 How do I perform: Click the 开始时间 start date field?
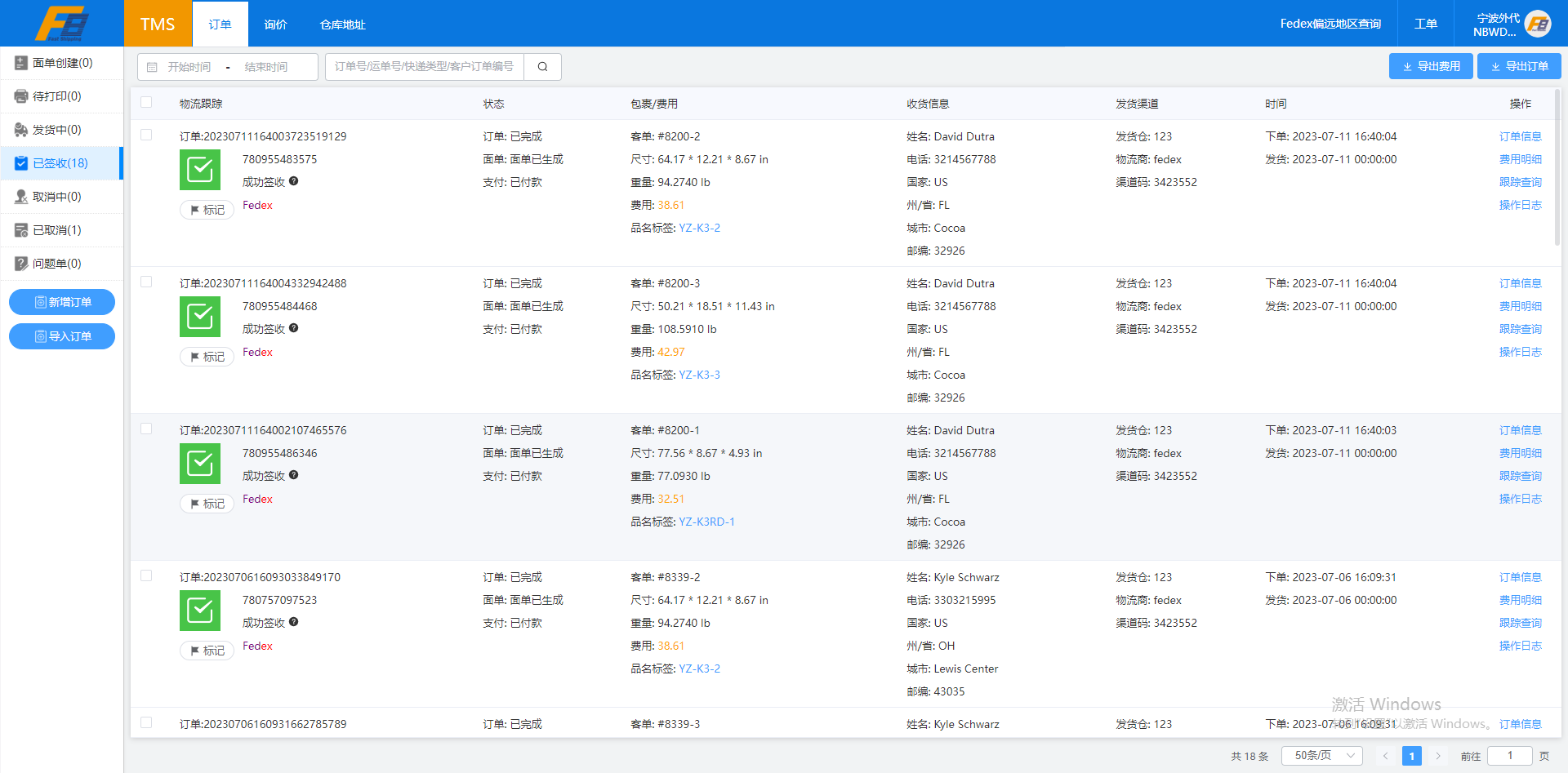[189, 67]
